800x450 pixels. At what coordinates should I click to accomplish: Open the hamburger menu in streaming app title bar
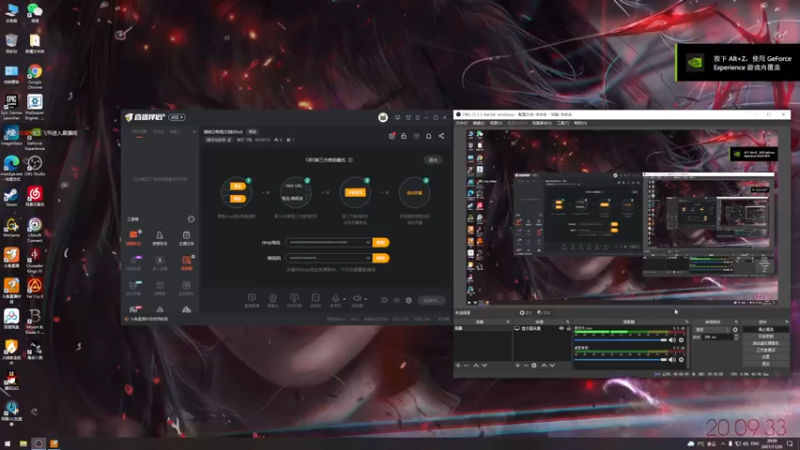(x=417, y=117)
